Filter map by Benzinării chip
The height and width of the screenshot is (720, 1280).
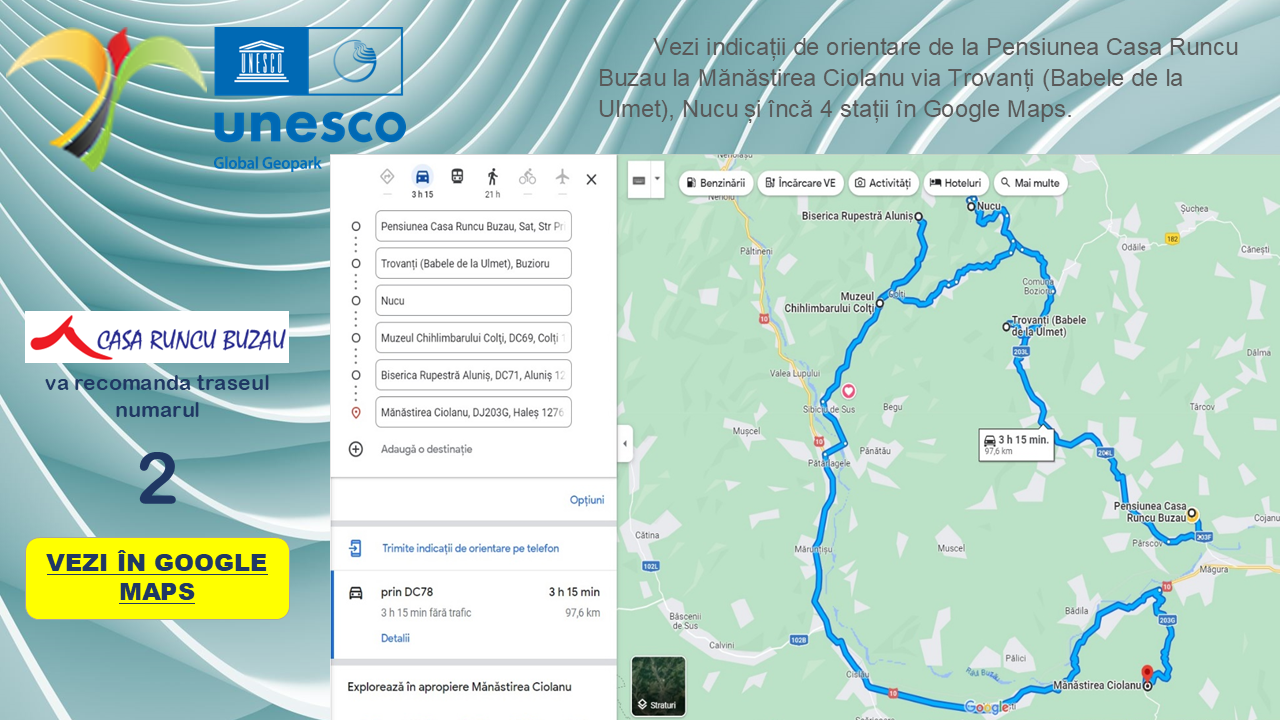point(716,183)
